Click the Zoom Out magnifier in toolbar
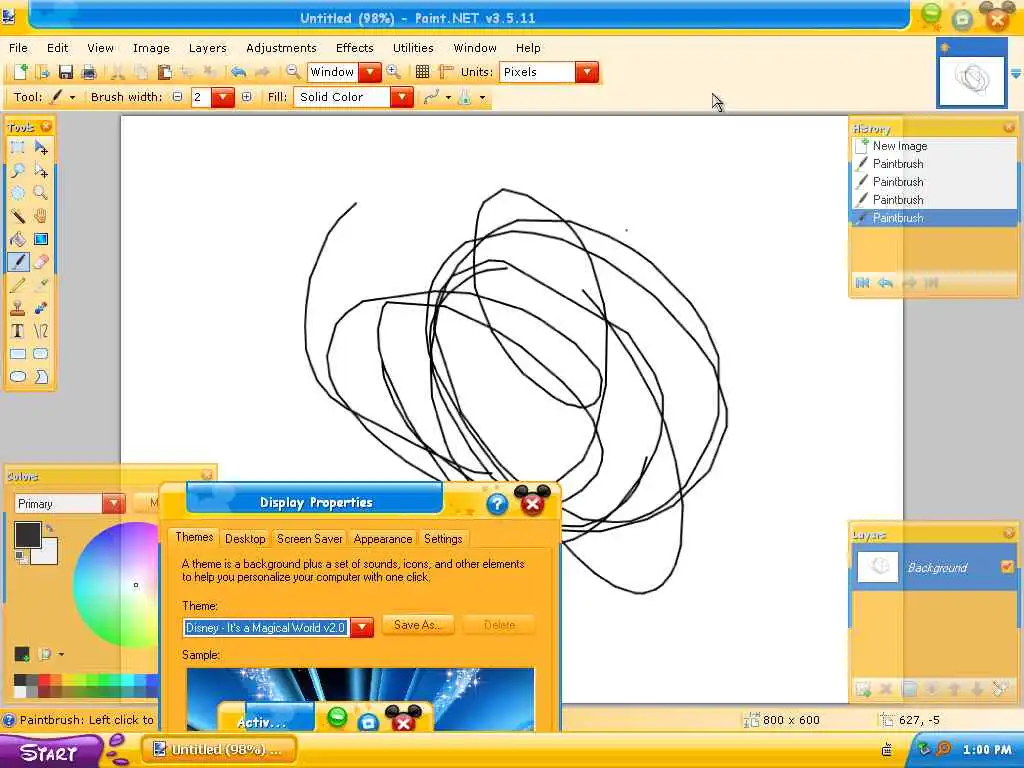The image size is (1024, 768). click(293, 72)
